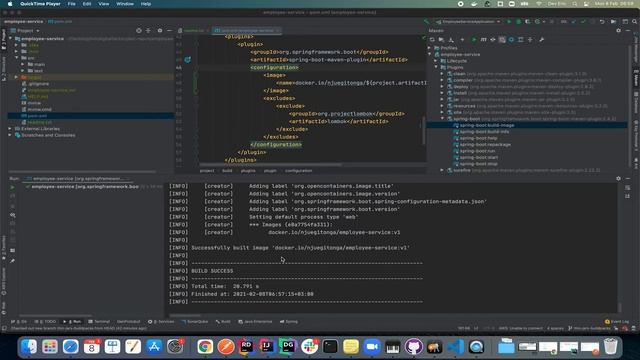Open run configuration dropdown in toolbar
The height and width of the screenshot is (360, 640).
468,21
